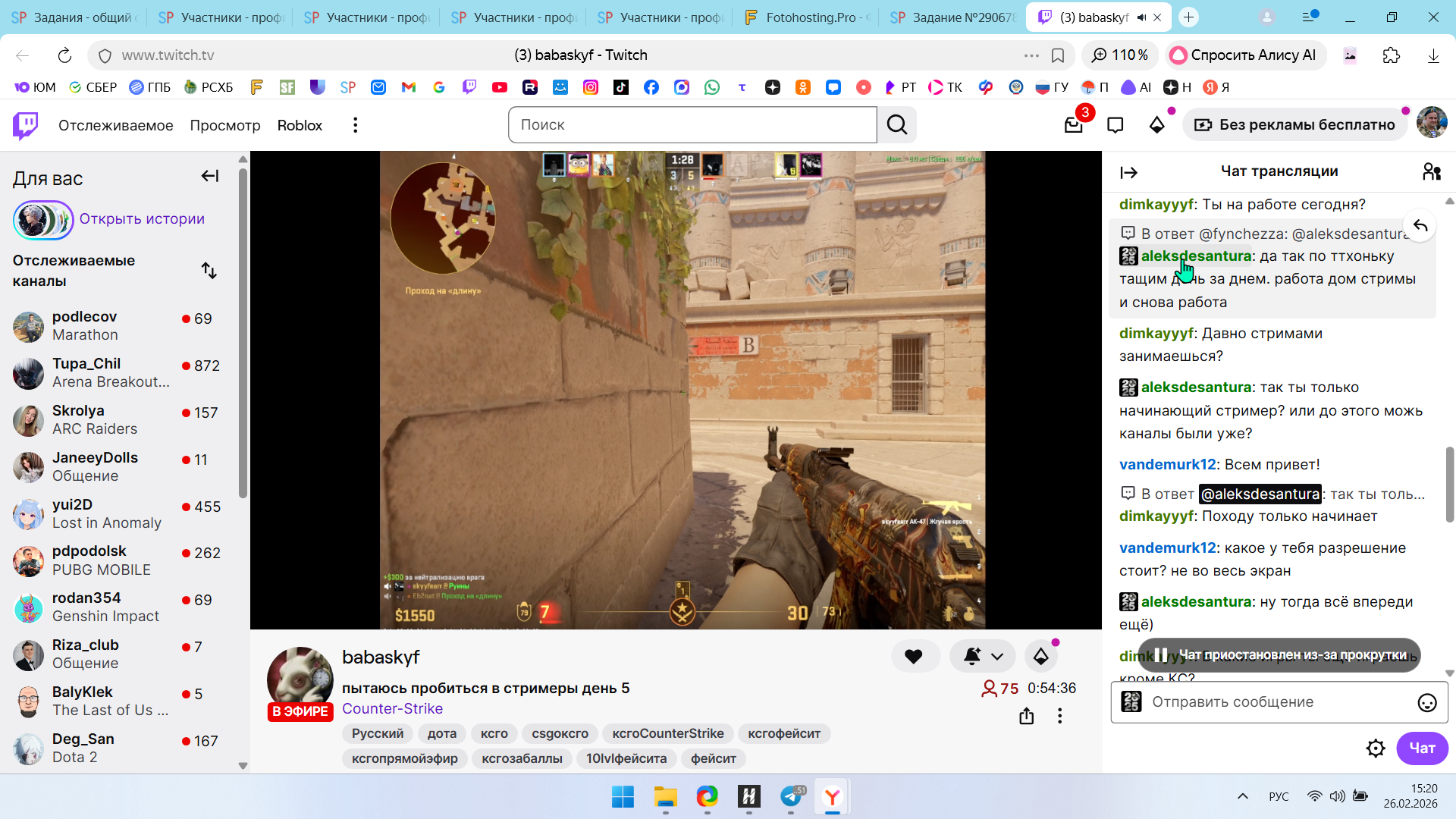Click the search magnifier button
Screen dimensions: 1456x819
897,125
